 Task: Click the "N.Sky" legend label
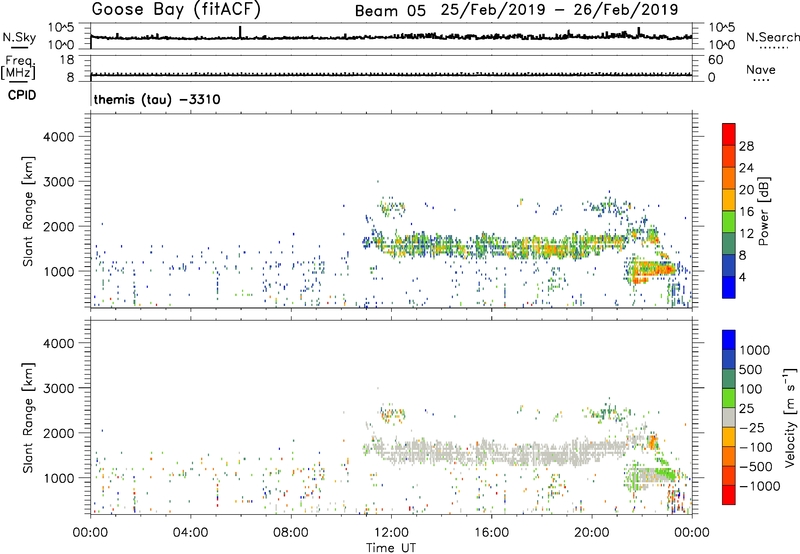[x=19, y=37]
